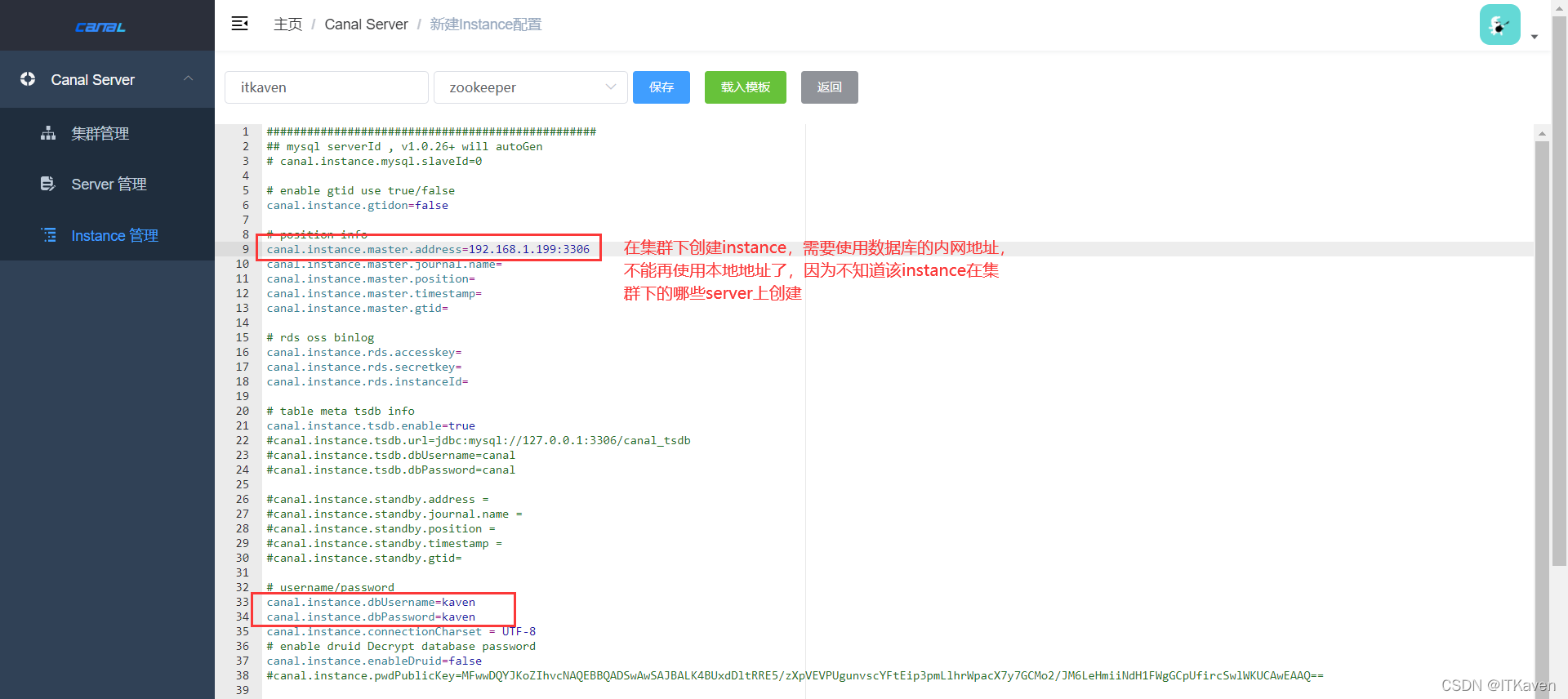
Task: Click Canal Server breadcrumb
Action: [x=366, y=24]
